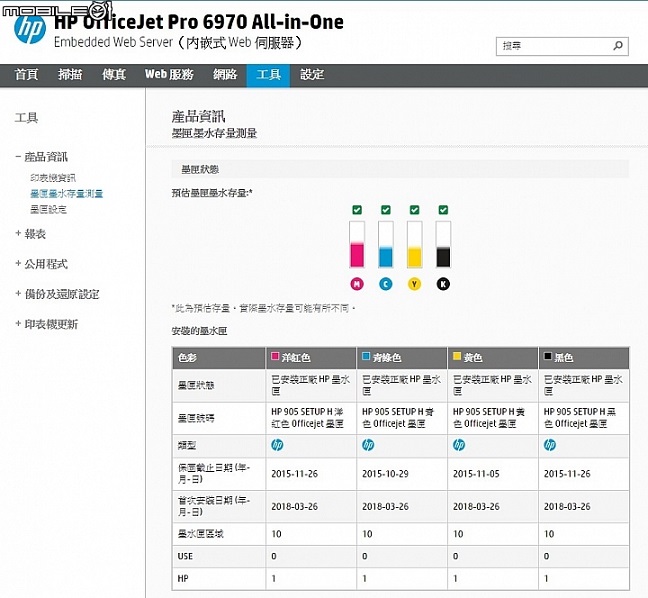648x598 pixels.
Task: Click the green checkmark above cyan cartridge
Action: point(386,210)
